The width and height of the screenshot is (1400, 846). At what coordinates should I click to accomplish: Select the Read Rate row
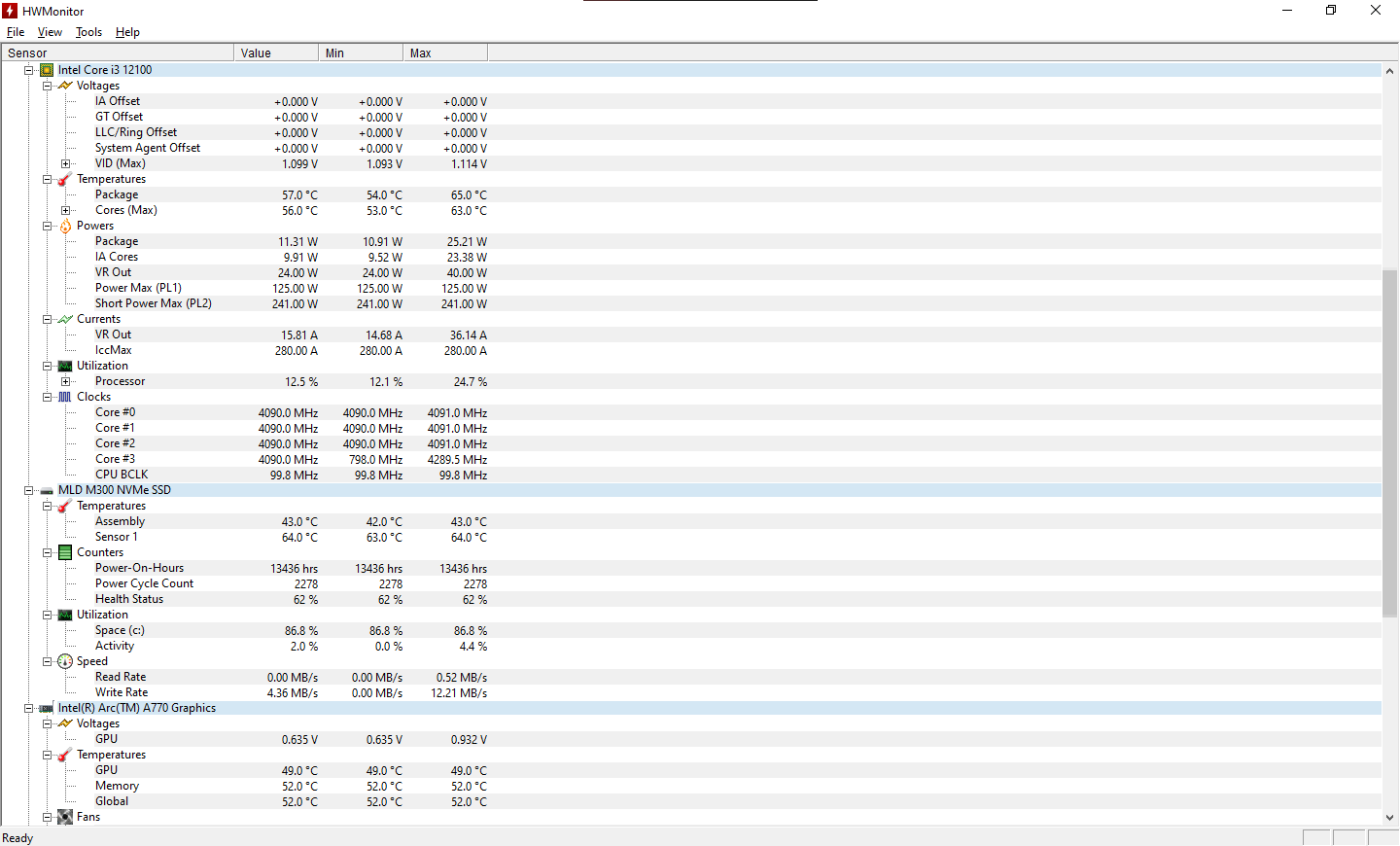tap(691, 677)
